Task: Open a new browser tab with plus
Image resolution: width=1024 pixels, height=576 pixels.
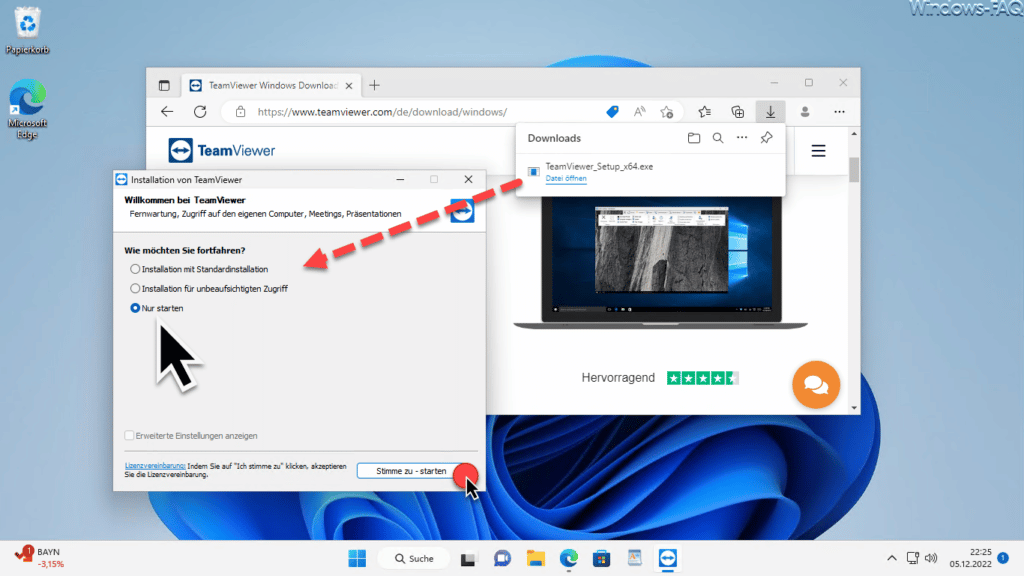Action: pos(374,86)
